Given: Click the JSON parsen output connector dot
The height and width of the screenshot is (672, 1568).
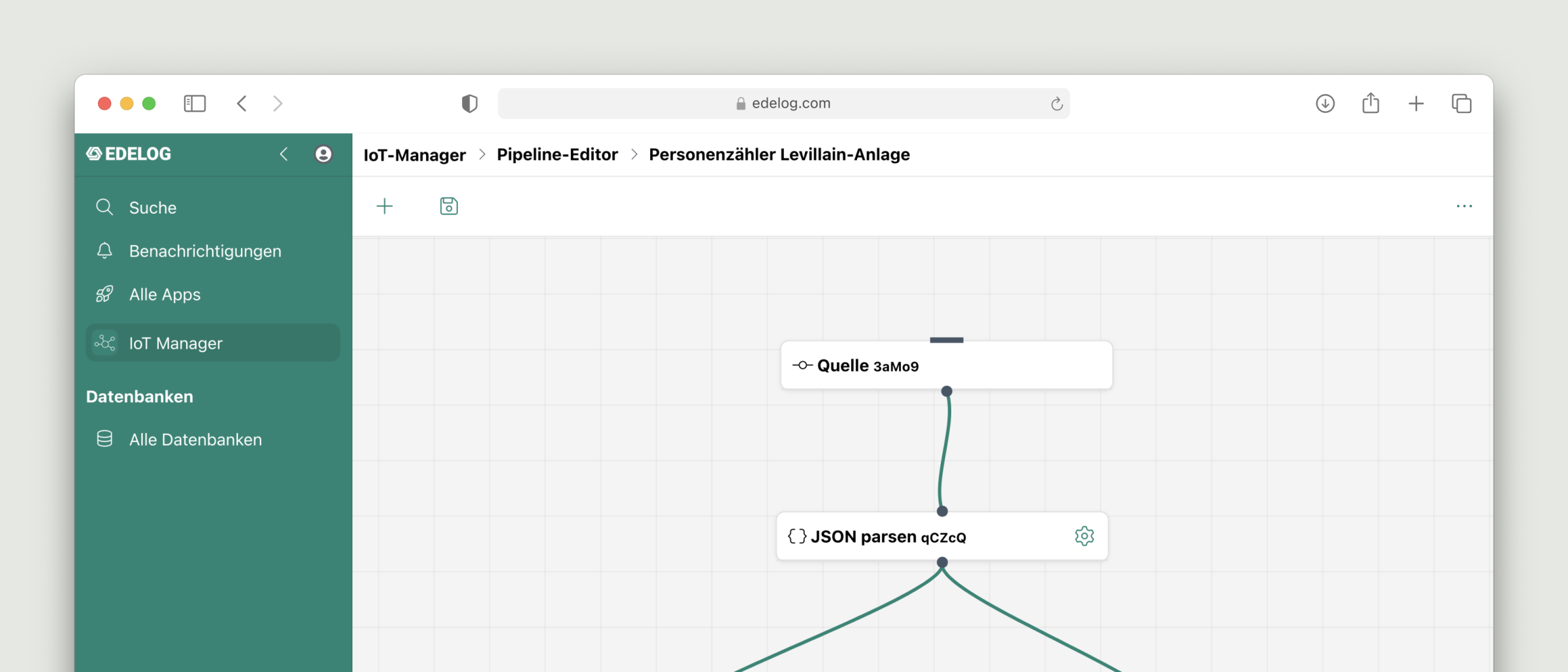Looking at the screenshot, I should (x=942, y=562).
